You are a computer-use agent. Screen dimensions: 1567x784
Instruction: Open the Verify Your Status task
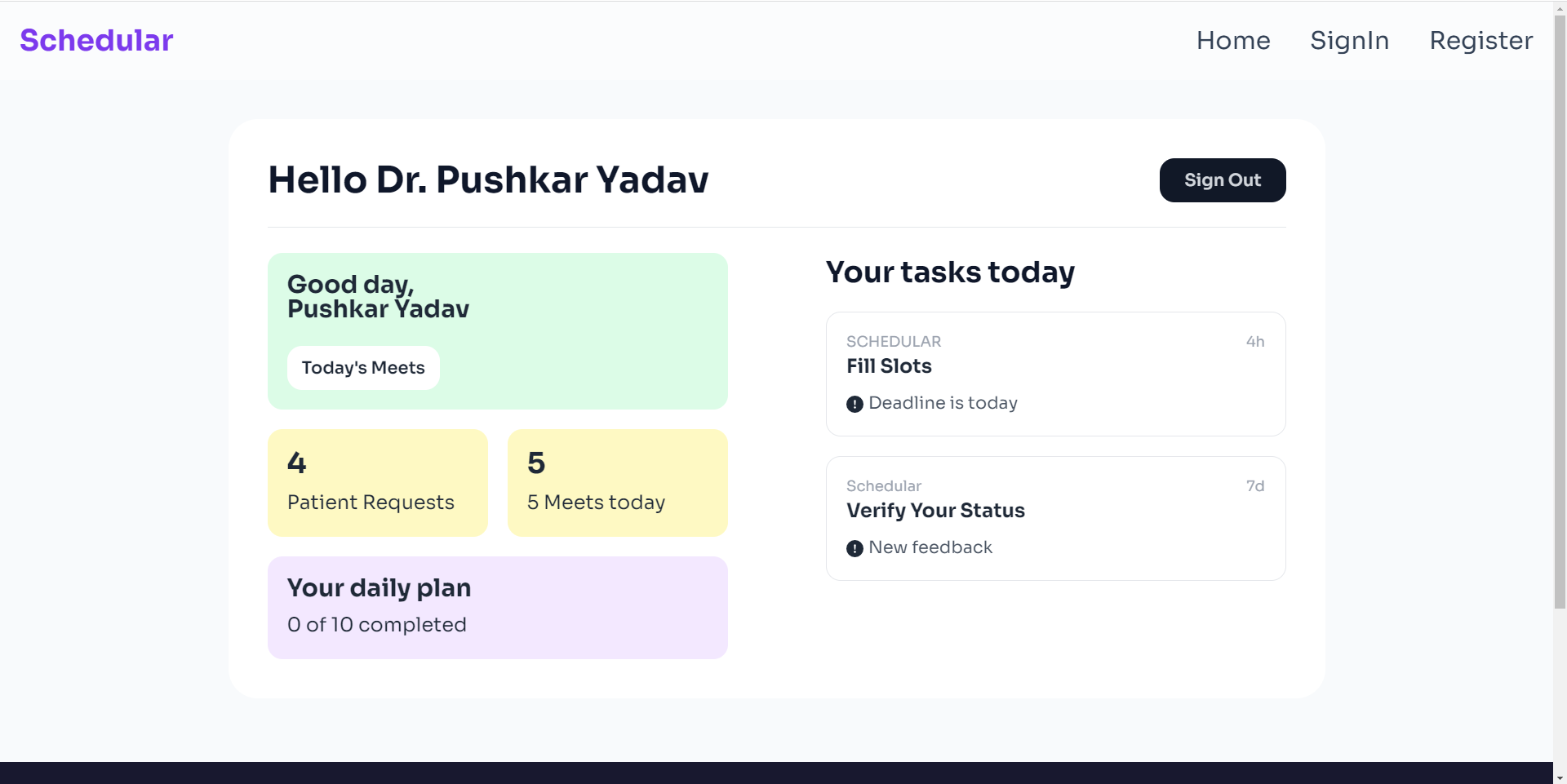(x=1055, y=518)
